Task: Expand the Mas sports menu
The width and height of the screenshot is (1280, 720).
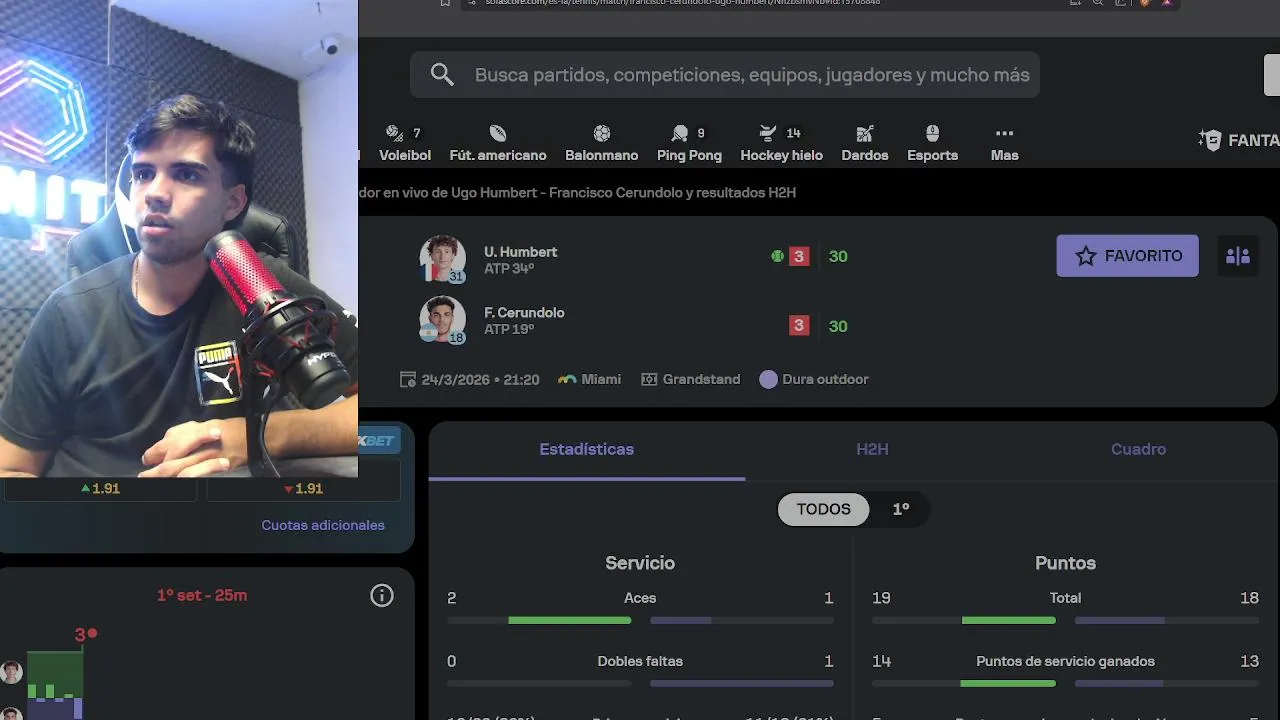Action: click(x=1004, y=144)
